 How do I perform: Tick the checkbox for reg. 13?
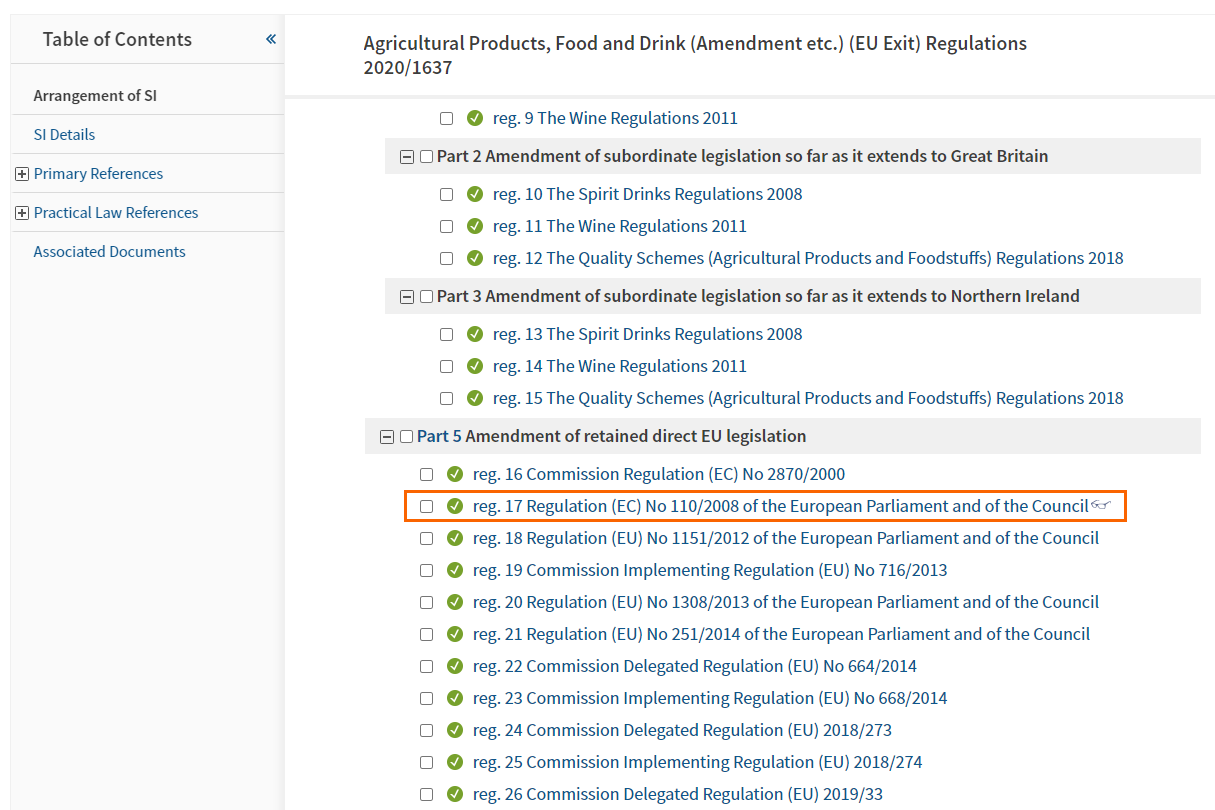[447, 334]
